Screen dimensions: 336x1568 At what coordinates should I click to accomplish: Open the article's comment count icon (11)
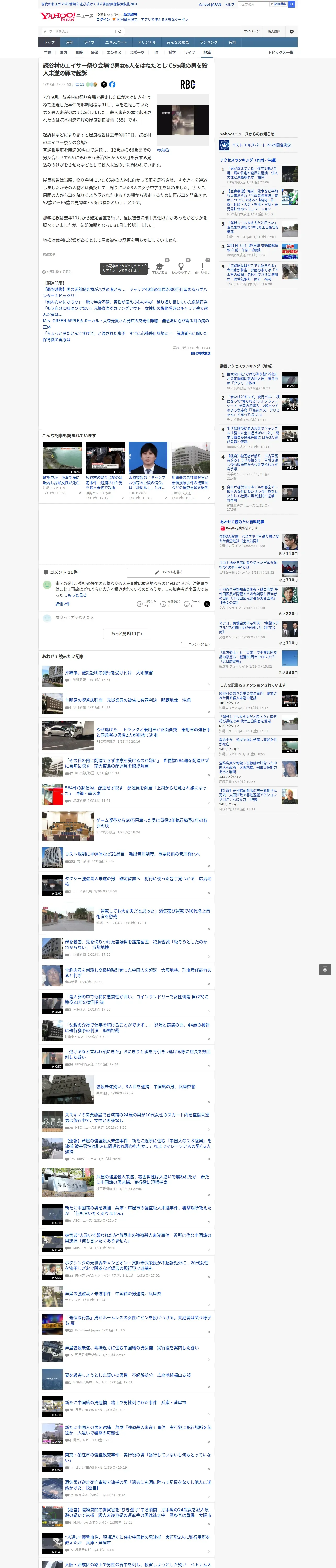tap(80, 85)
